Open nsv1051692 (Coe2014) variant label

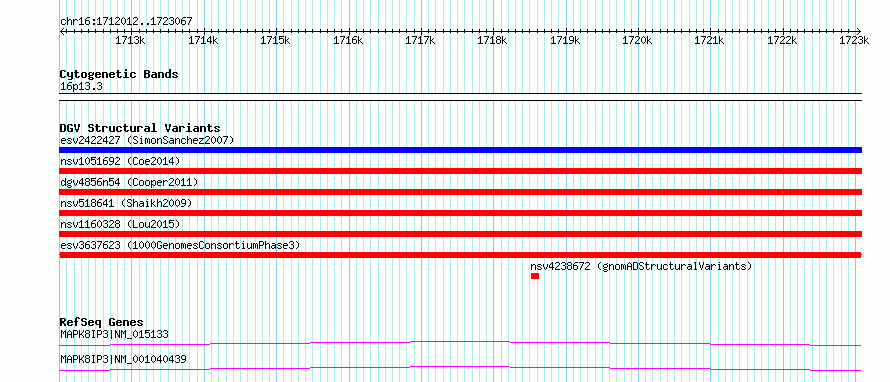coord(120,161)
